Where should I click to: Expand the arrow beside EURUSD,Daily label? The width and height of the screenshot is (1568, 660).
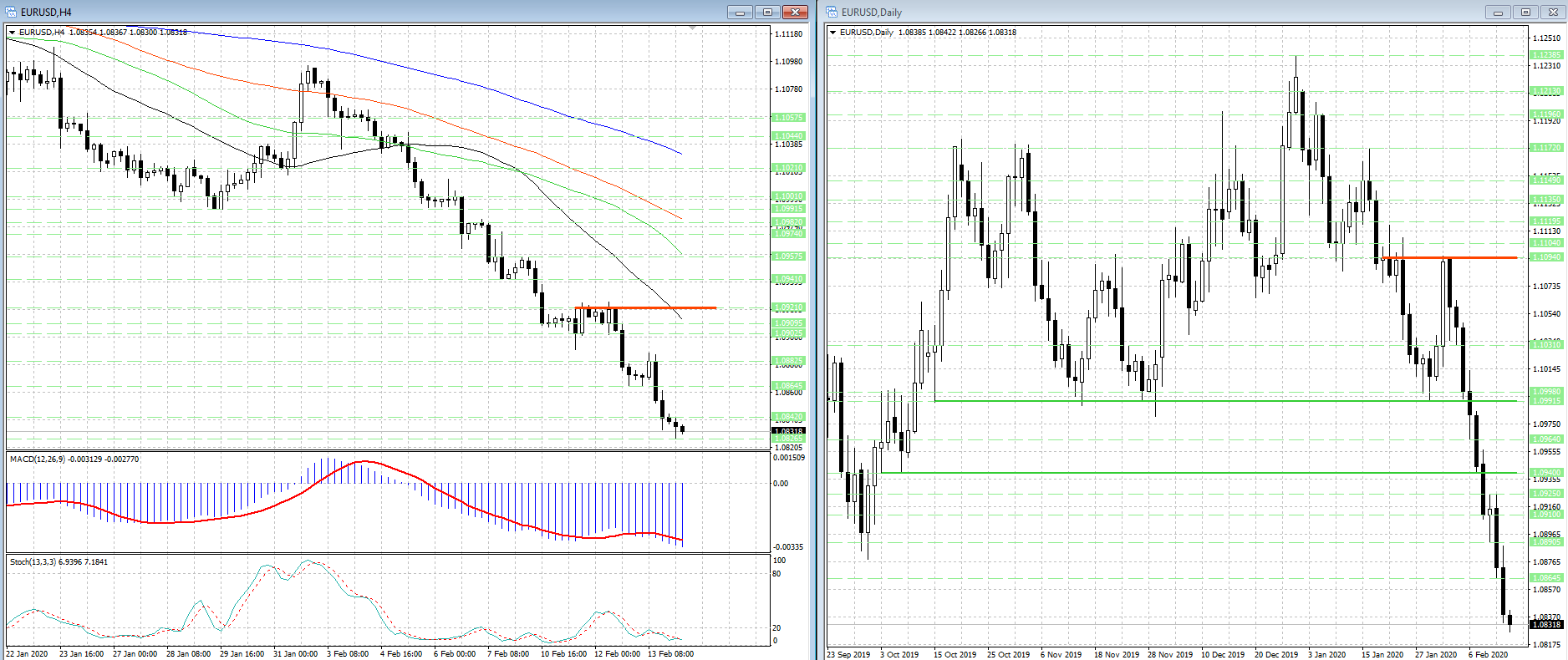tap(832, 33)
